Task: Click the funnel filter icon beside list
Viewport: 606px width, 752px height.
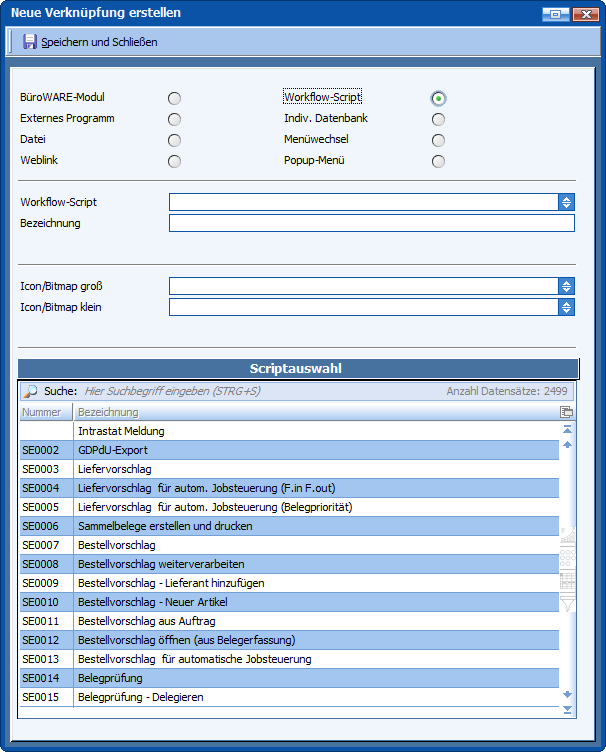Action: (x=568, y=603)
